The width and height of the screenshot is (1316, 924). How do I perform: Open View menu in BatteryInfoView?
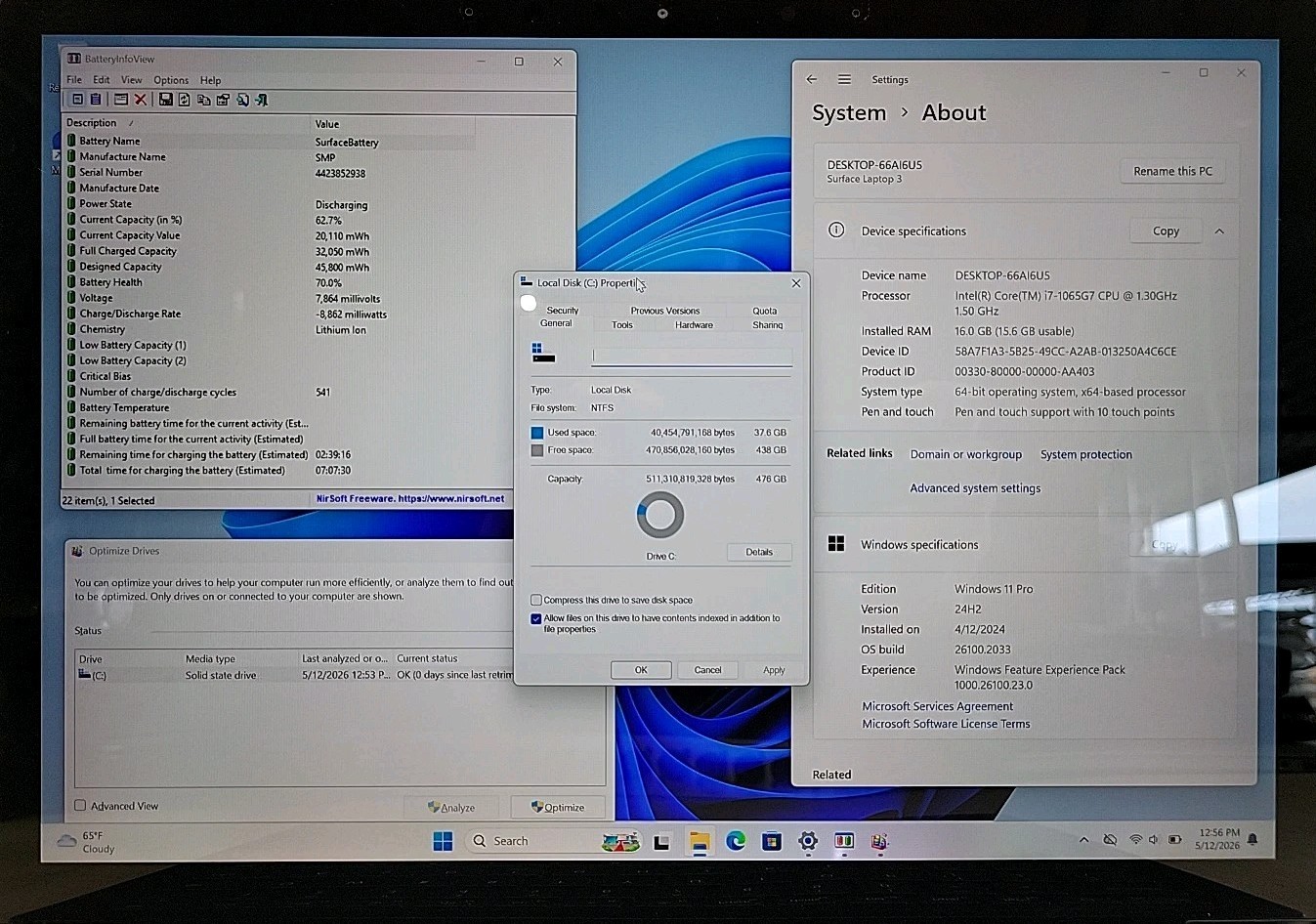[132, 80]
